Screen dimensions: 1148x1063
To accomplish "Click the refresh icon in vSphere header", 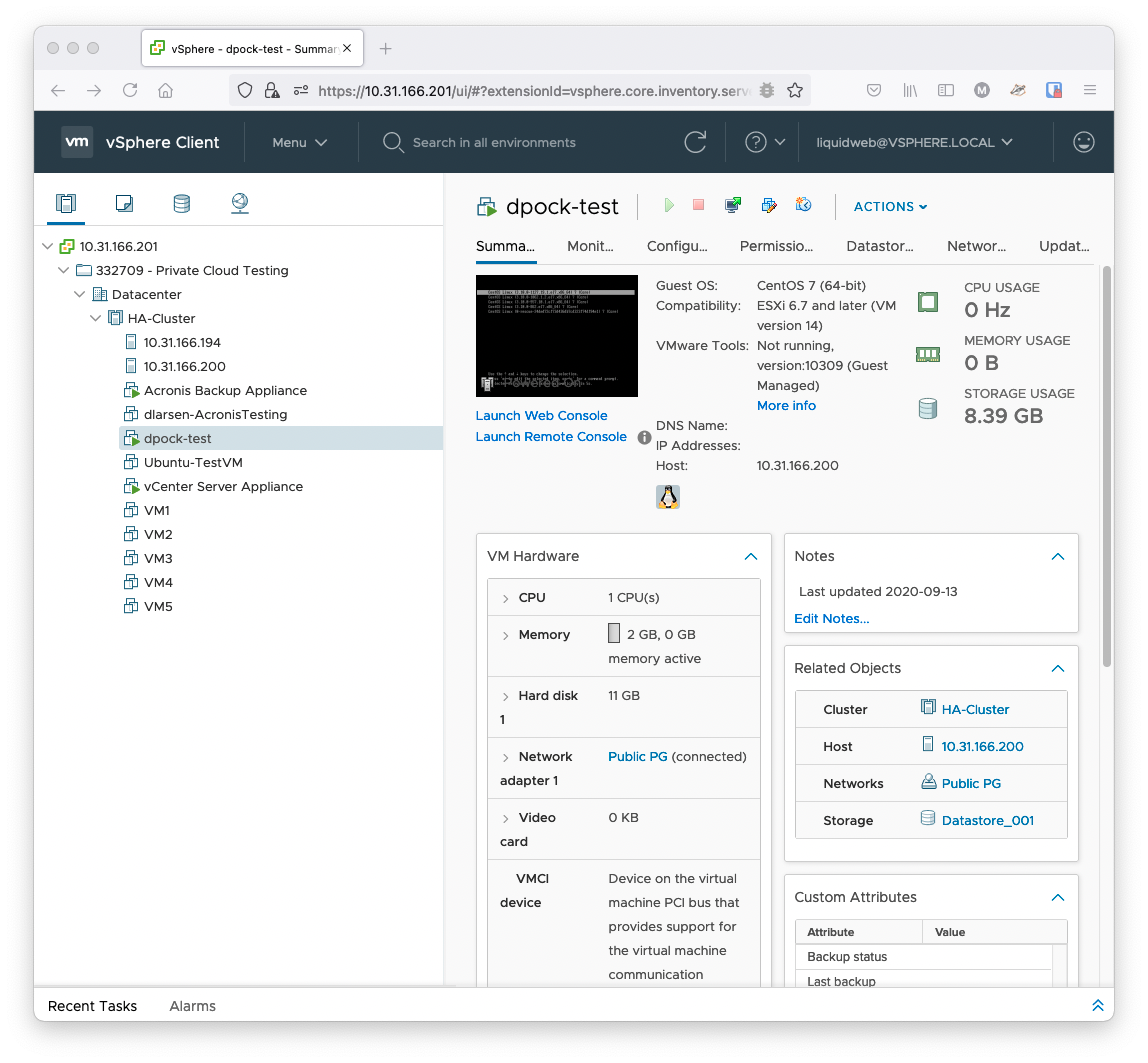I will [695, 142].
